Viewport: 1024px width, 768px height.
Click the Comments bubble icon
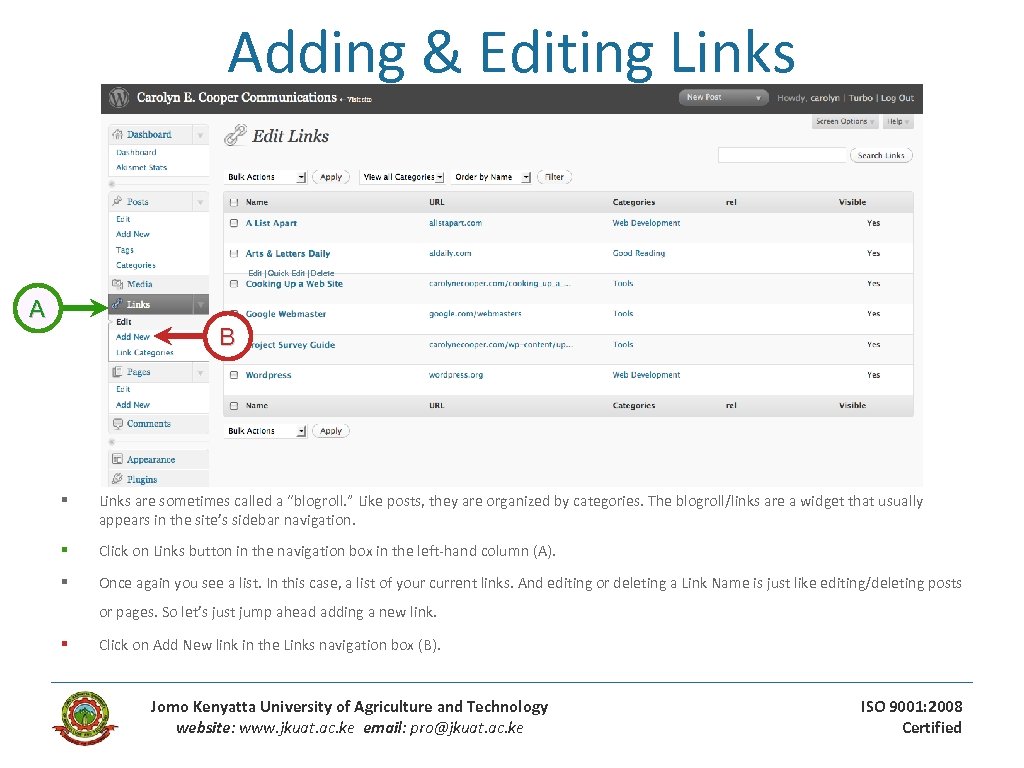pos(118,424)
